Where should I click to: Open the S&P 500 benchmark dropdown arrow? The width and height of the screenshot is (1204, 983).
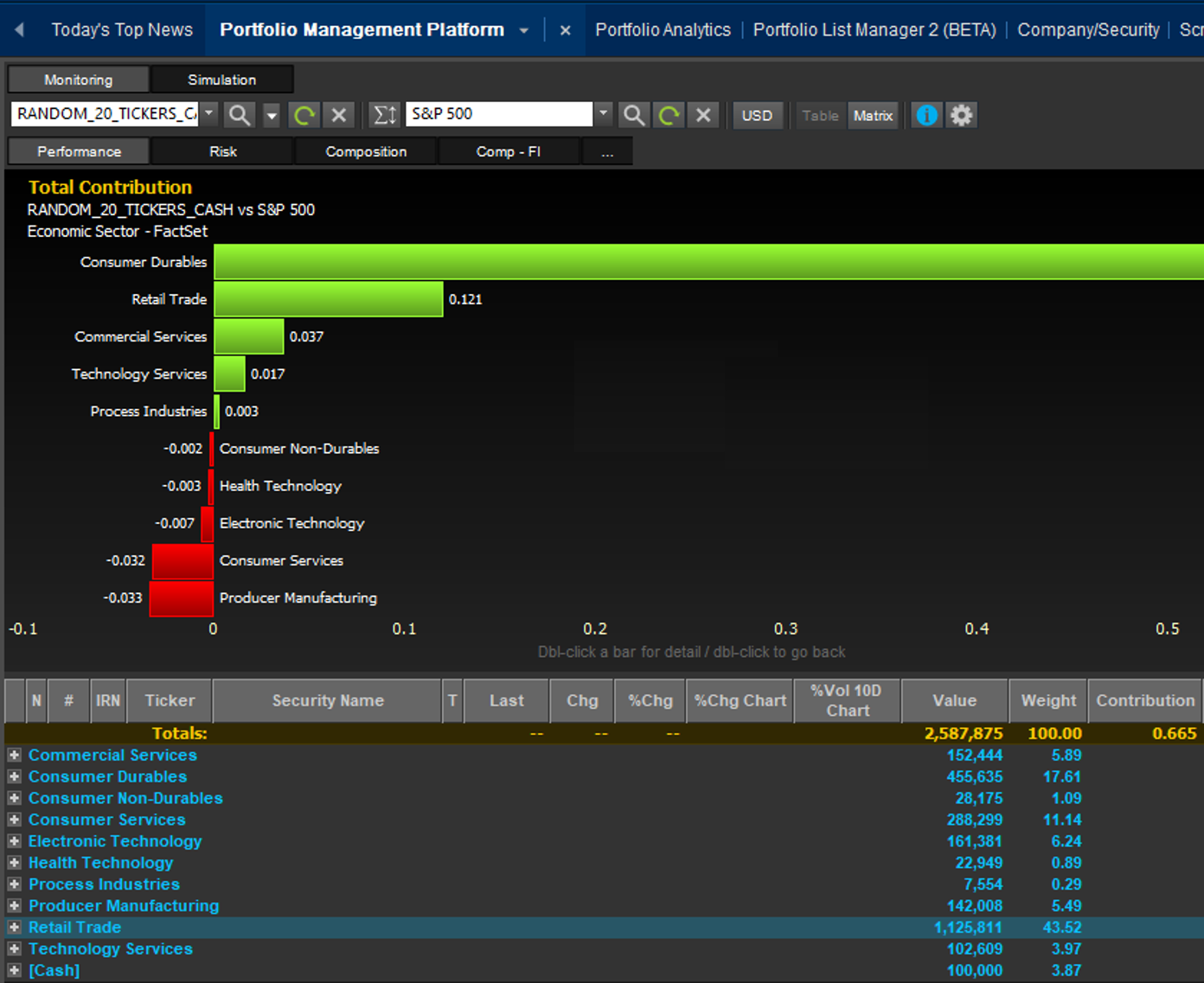click(602, 114)
